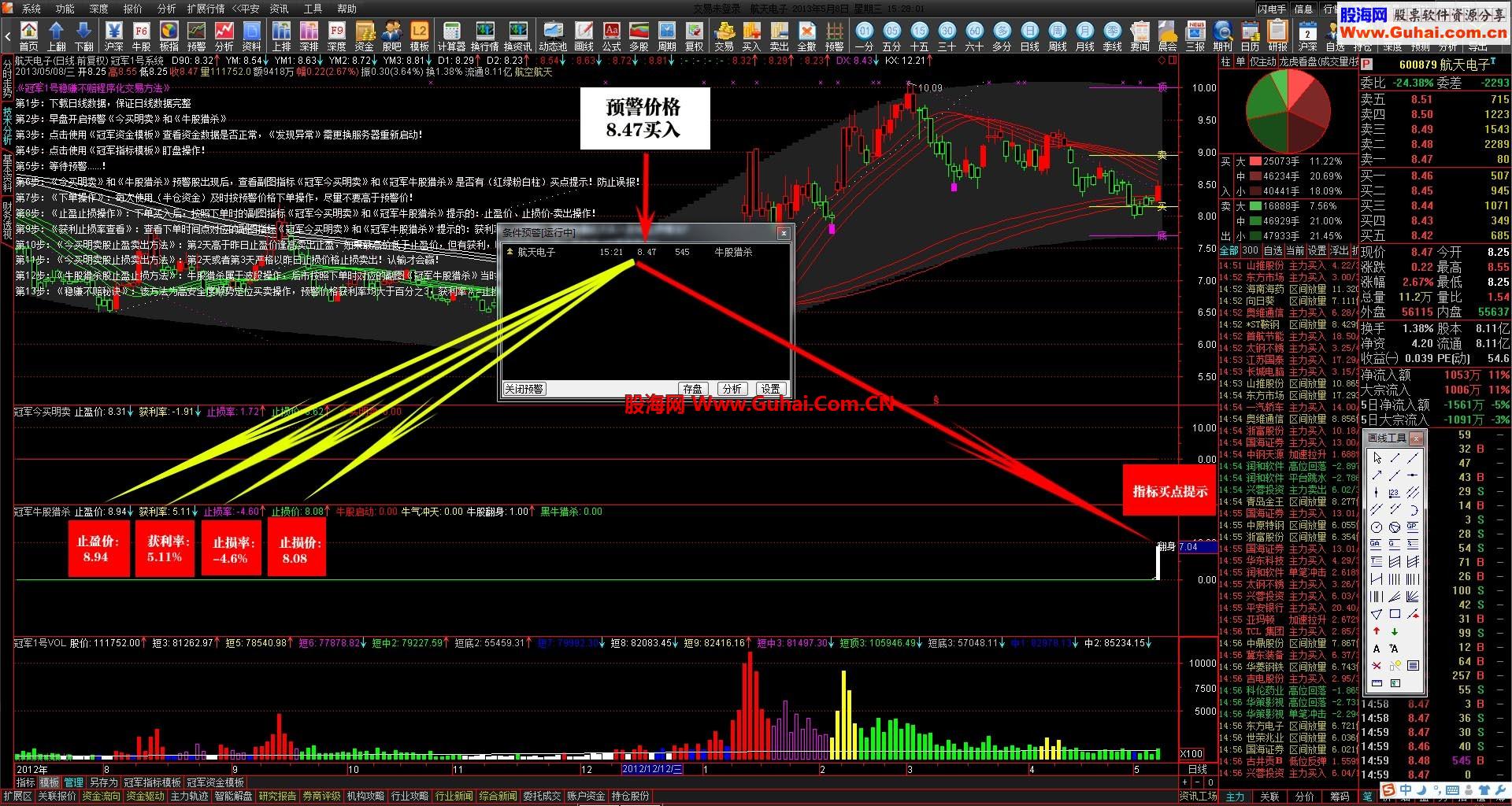Click 关闭预警 button in alert dialog
The image size is (1512, 806).
(524, 389)
